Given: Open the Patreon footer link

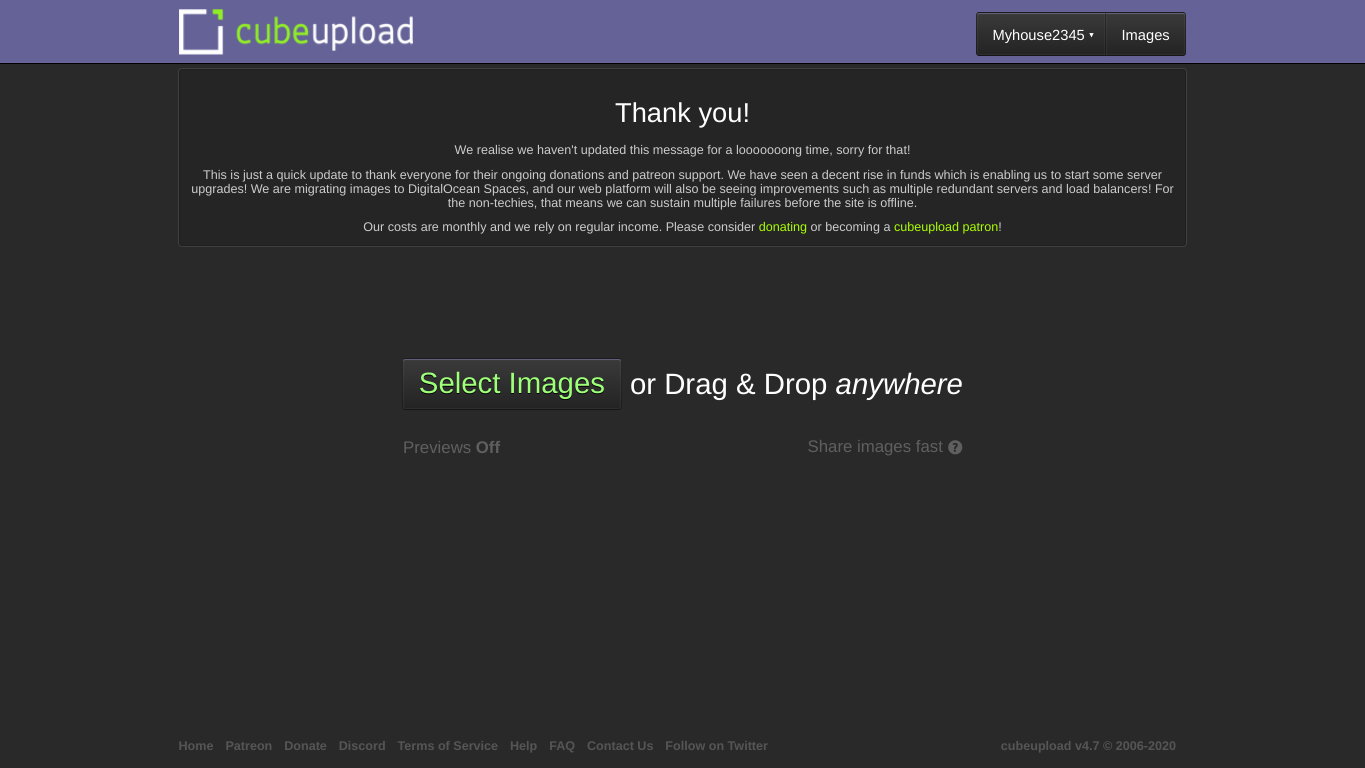Looking at the screenshot, I should tap(248, 746).
